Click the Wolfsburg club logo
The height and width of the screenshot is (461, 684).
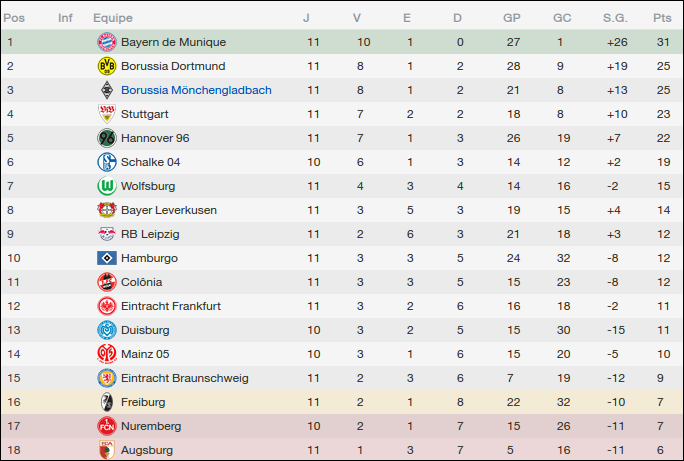[106, 186]
